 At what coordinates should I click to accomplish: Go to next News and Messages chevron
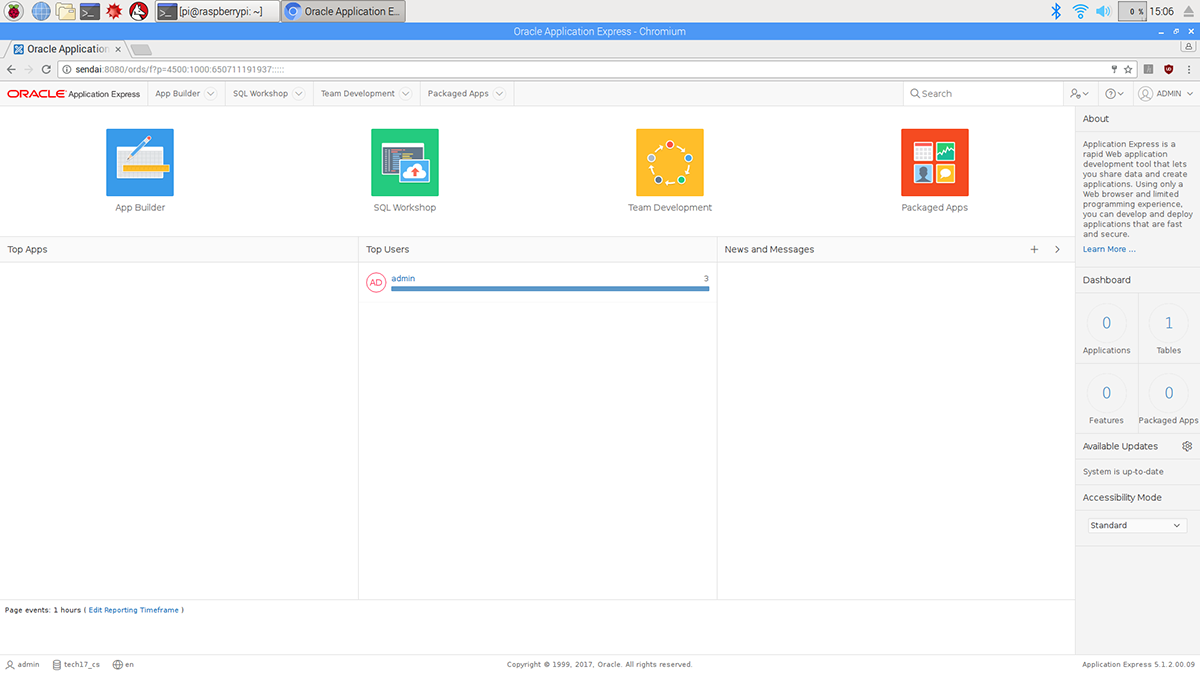tap(1057, 249)
